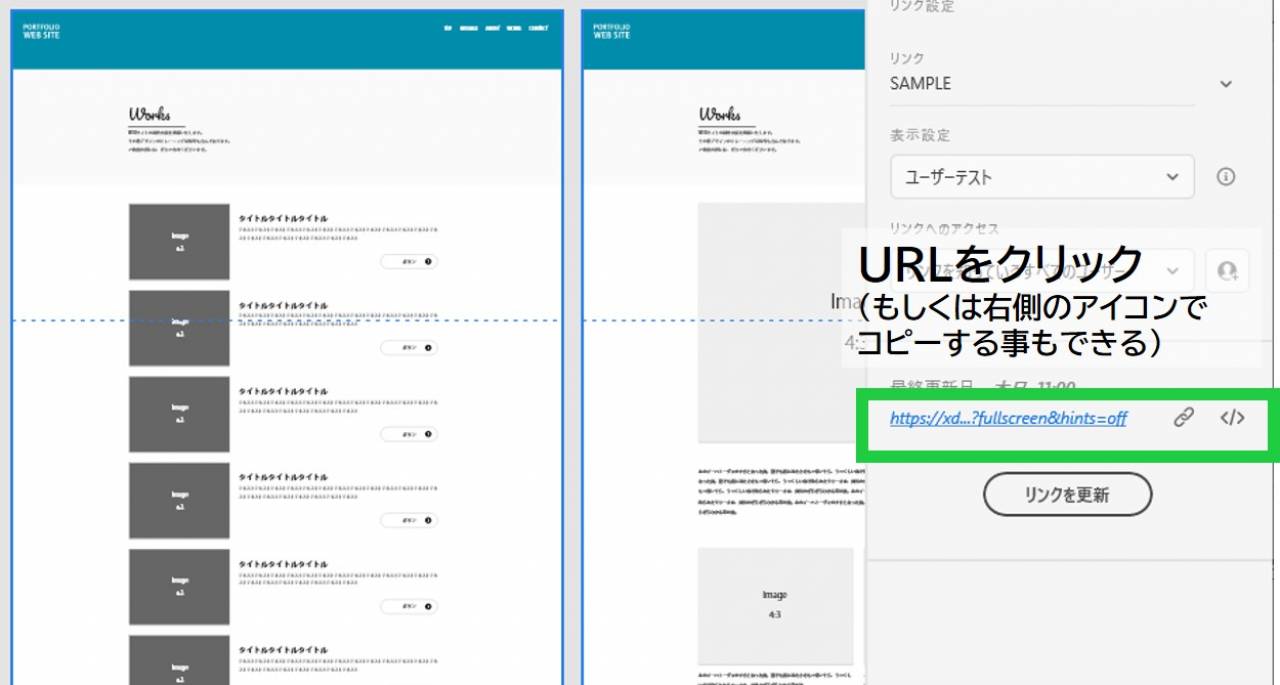Screen dimensions: 1280x685
Task: Copy the share link with the chain icon
Action: 1184,418
